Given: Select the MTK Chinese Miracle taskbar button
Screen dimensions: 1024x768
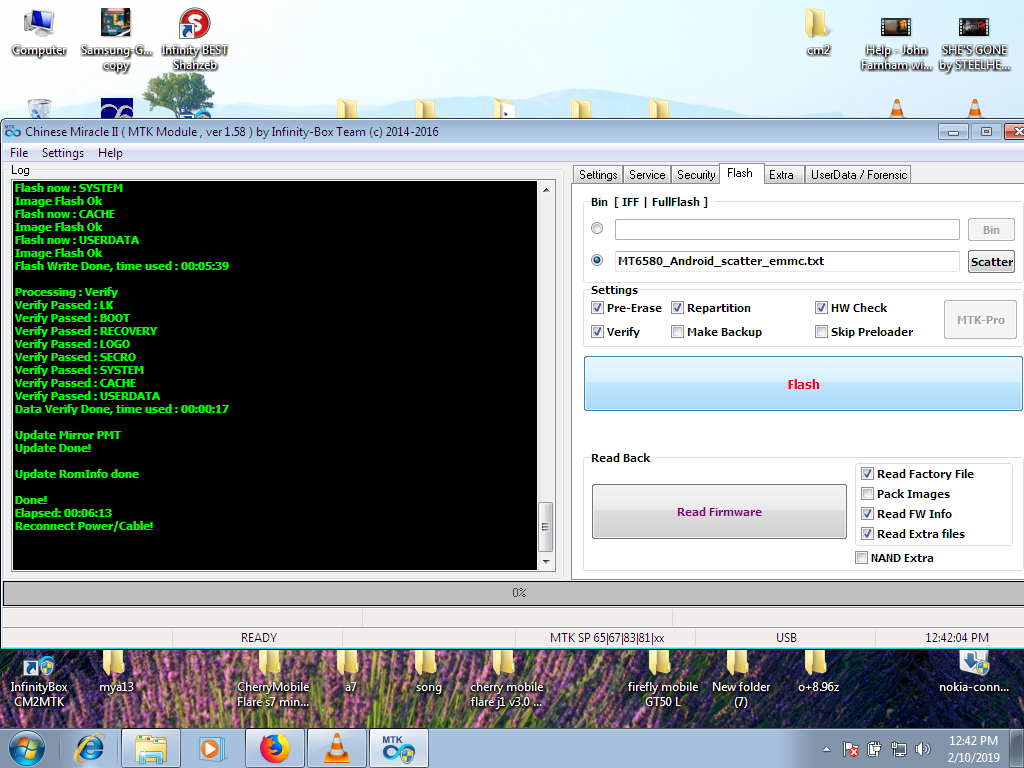Looking at the screenshot, I should (399, 748).
